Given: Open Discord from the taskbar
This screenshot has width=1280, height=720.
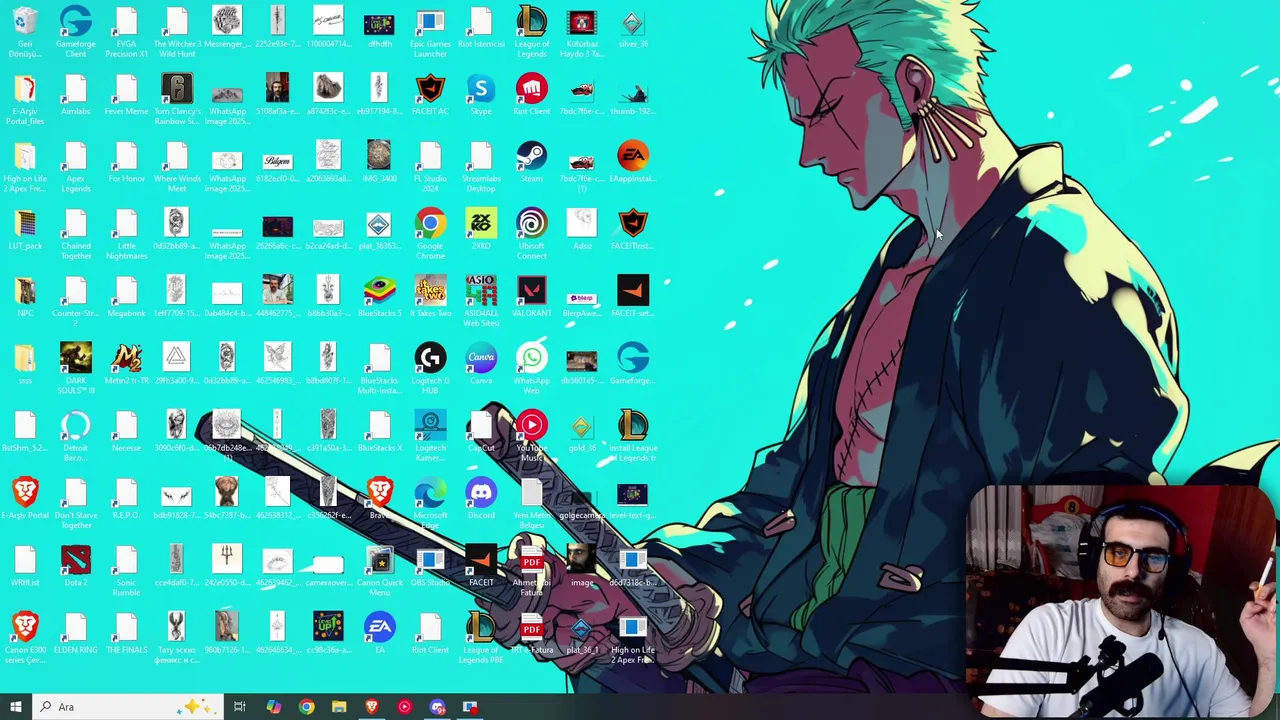Looking at the screenshot, I should click(437, 707).
